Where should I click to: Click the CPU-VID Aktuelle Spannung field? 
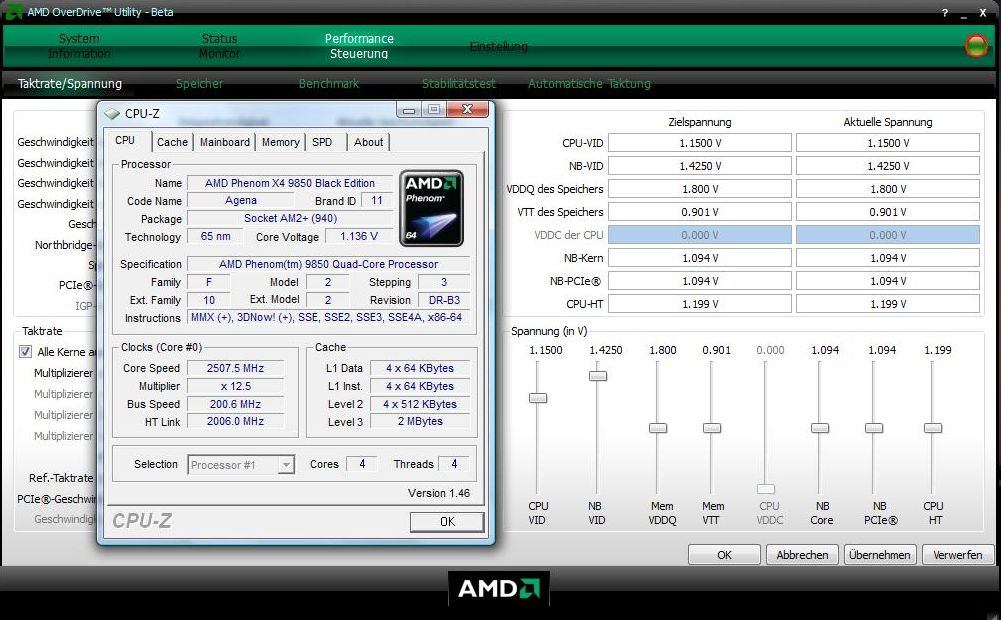888,143
